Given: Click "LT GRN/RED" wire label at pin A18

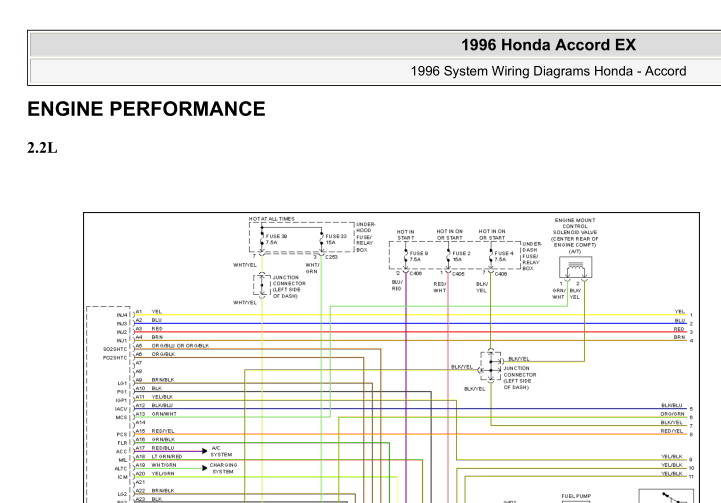Looking at the screenshot, I should (167, 456).
